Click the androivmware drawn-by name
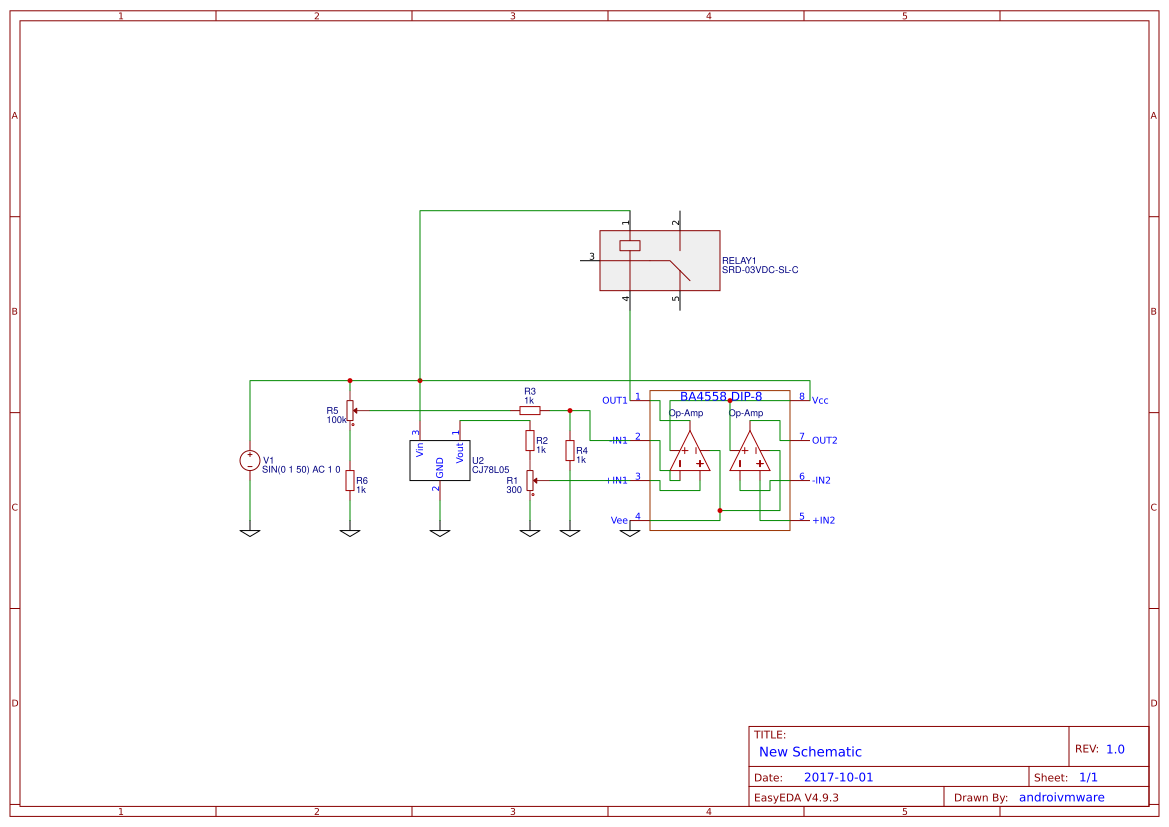The image size is (1169, 827). (x=1062, y=797)
